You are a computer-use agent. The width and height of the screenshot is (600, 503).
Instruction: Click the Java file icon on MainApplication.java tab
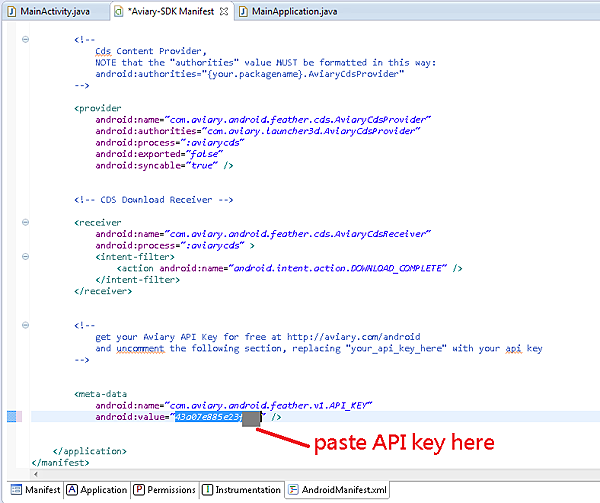pyautogui.click(x=243, y=11)
